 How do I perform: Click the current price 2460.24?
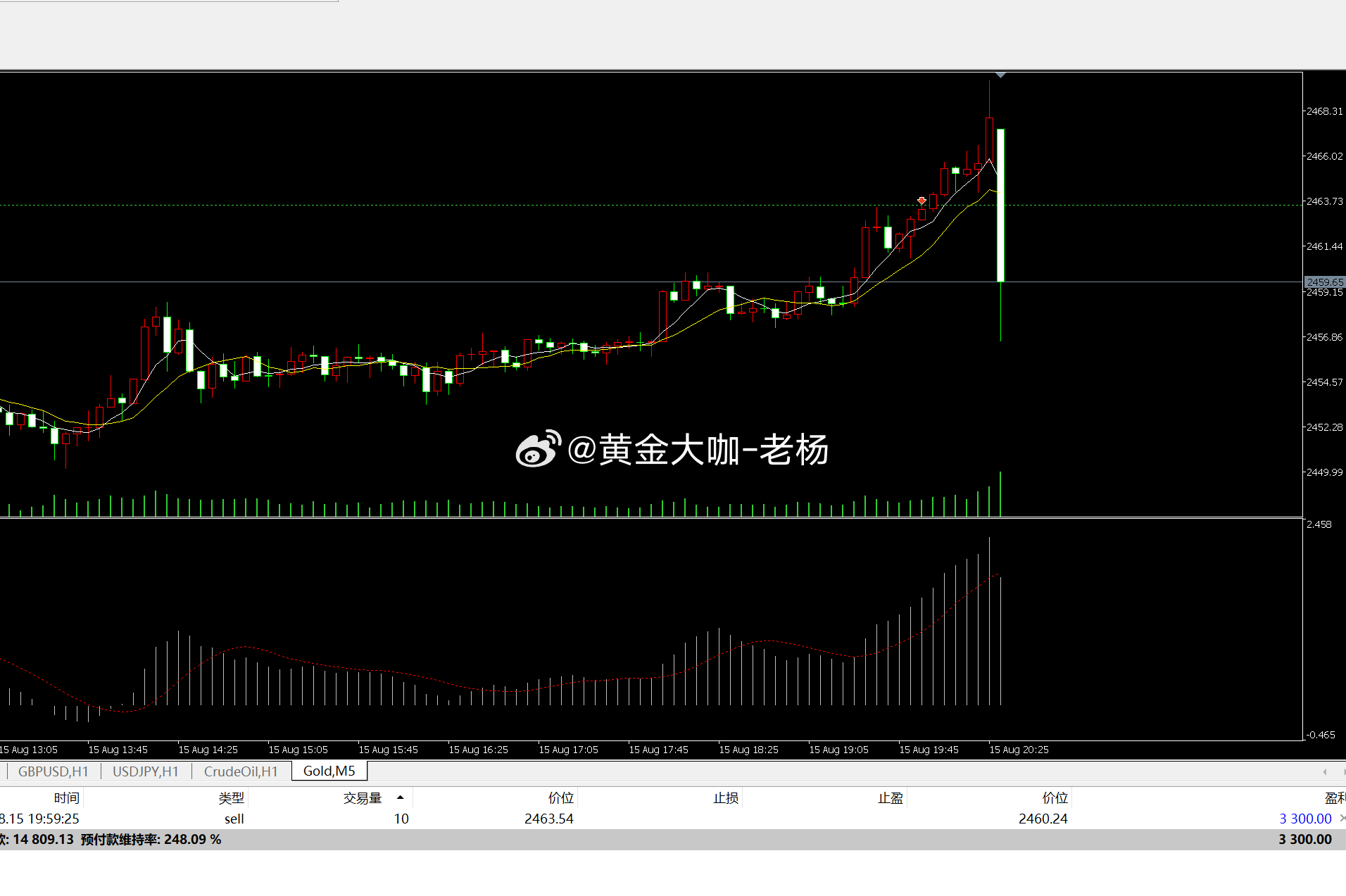coord(1043,819)
